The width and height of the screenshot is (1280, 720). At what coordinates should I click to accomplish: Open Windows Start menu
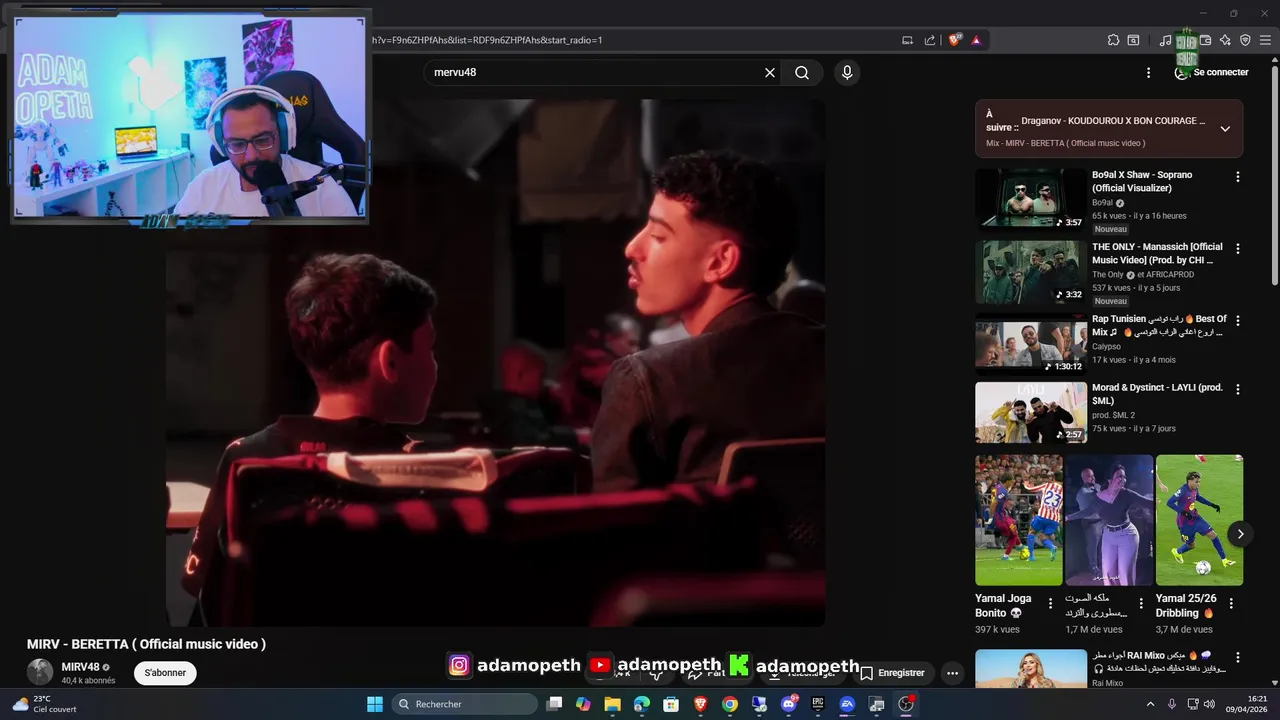(375, 704)
